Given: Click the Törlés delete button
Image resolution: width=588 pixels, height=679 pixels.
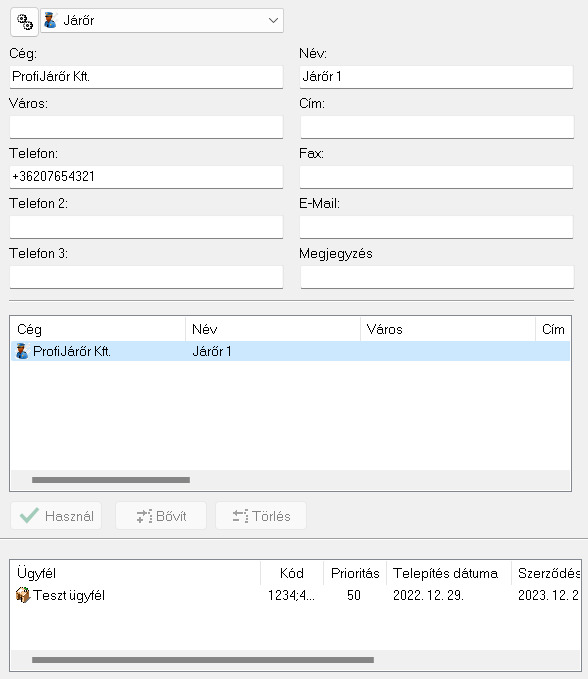Looking at the screenshot, I should point(261,516).
